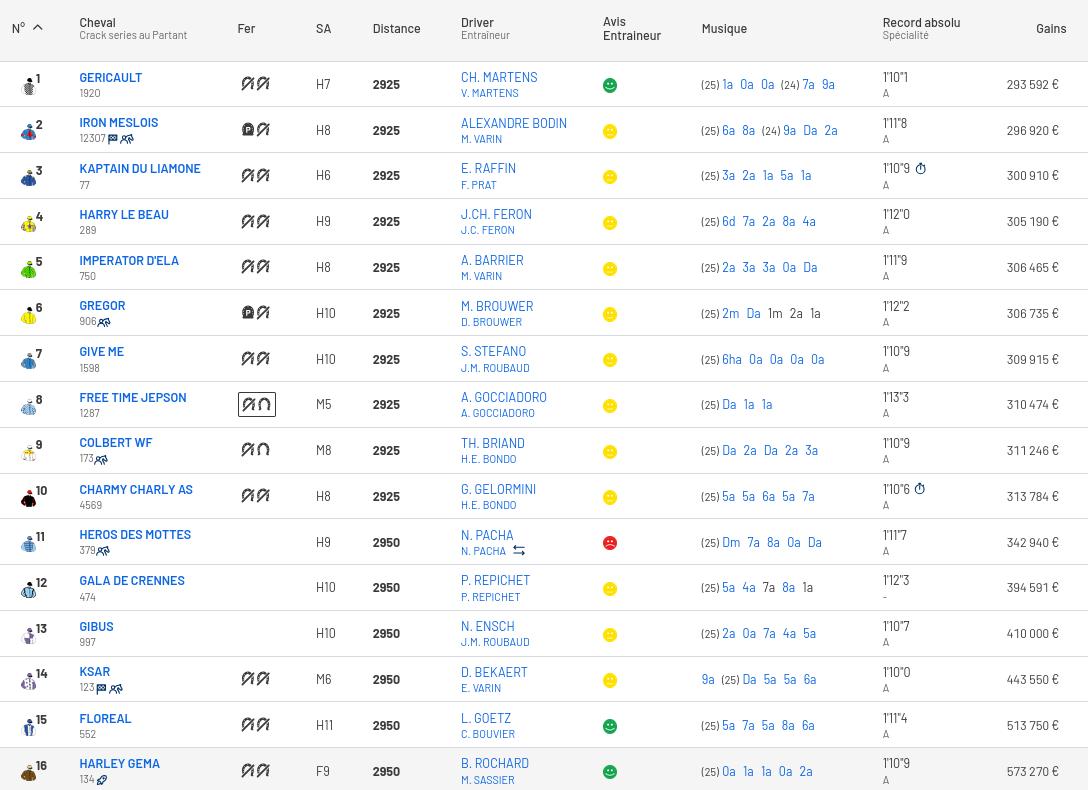The image size is (1088, 790).
Task: Click the flag icons under Iron Meslois
Action: (x=120, y=139)
